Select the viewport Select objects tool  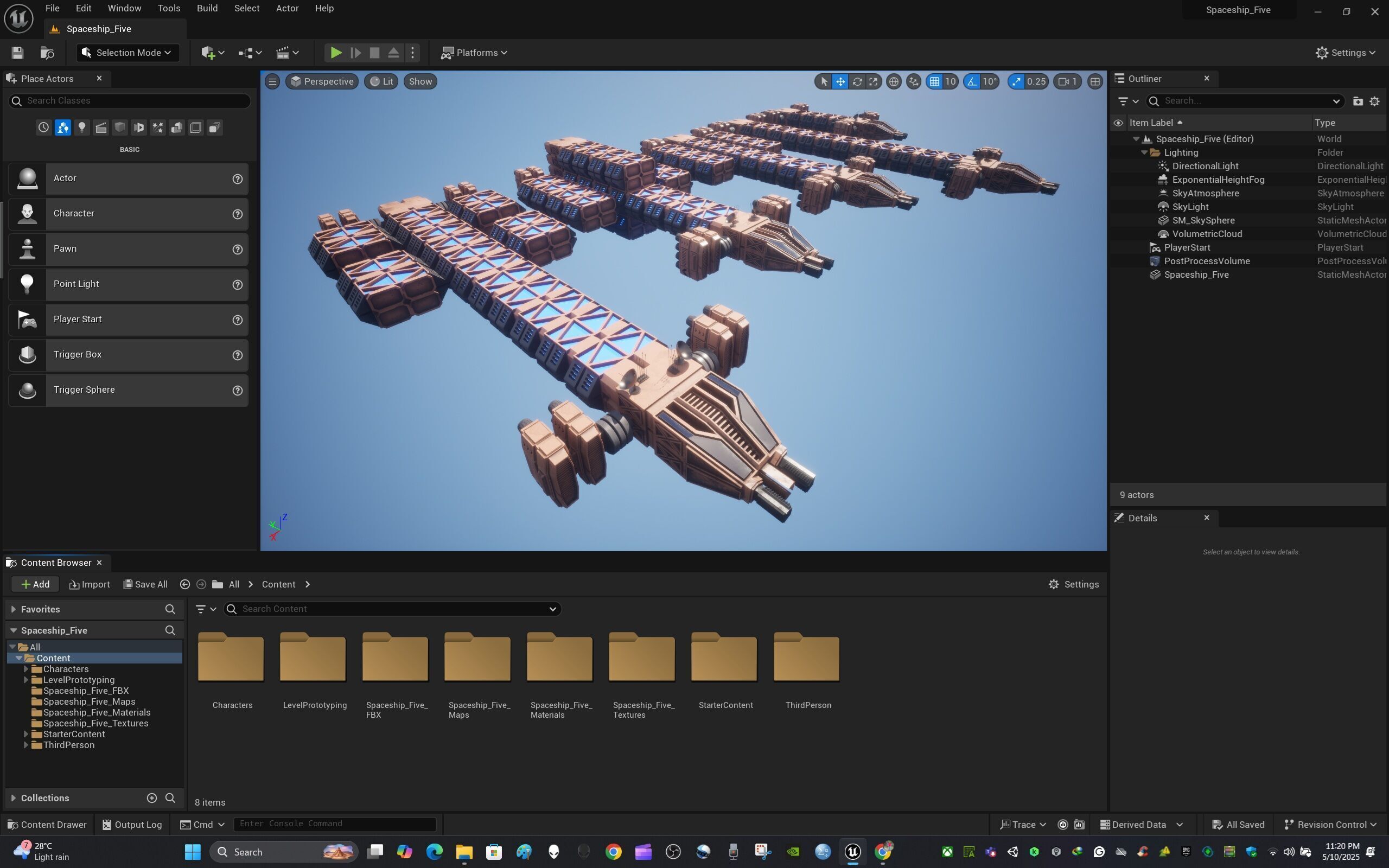click(x=824, y=81)
